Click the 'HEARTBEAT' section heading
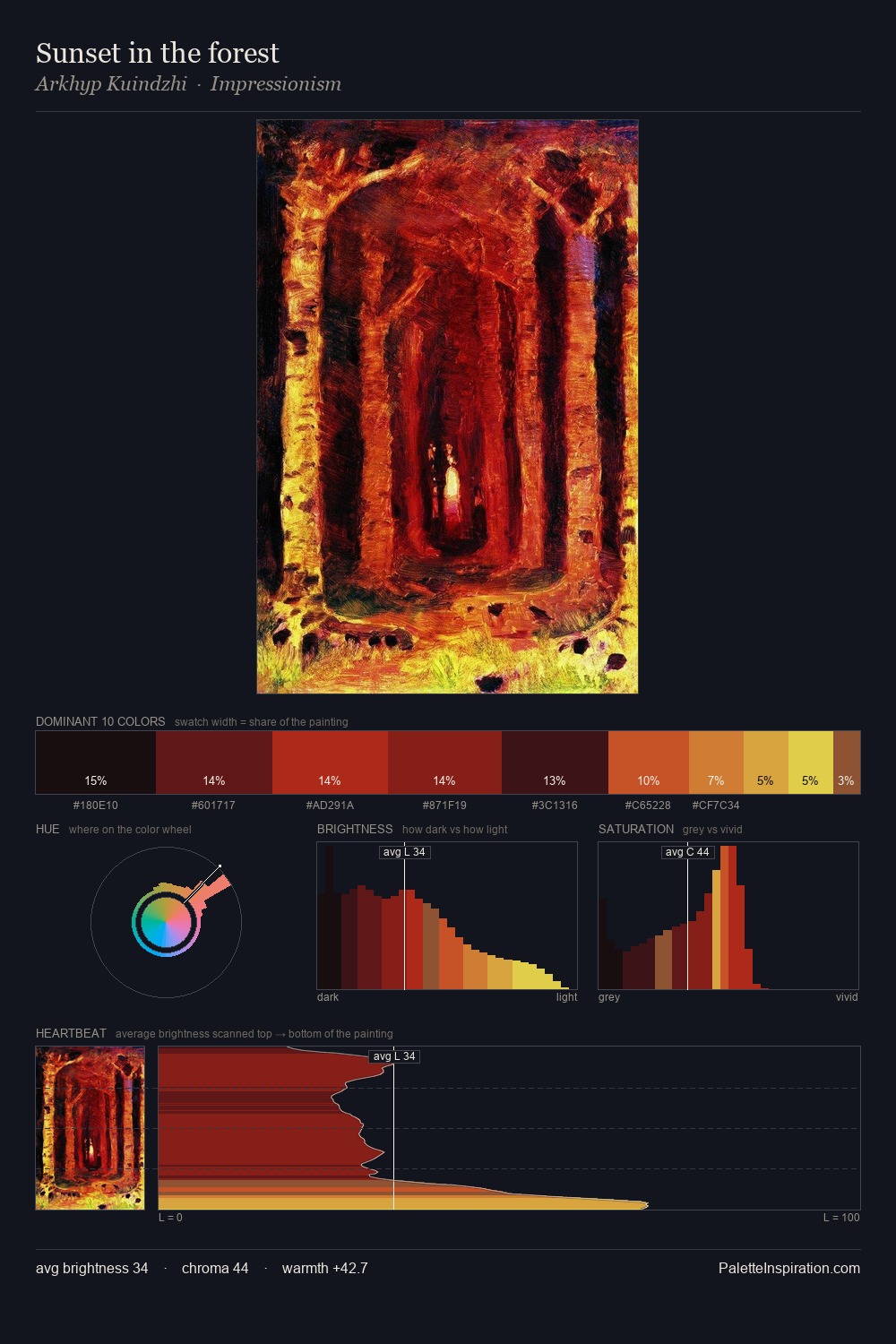Viewport: 896px width, 1344px height. pyautogui.click(x=71, y=1033)
